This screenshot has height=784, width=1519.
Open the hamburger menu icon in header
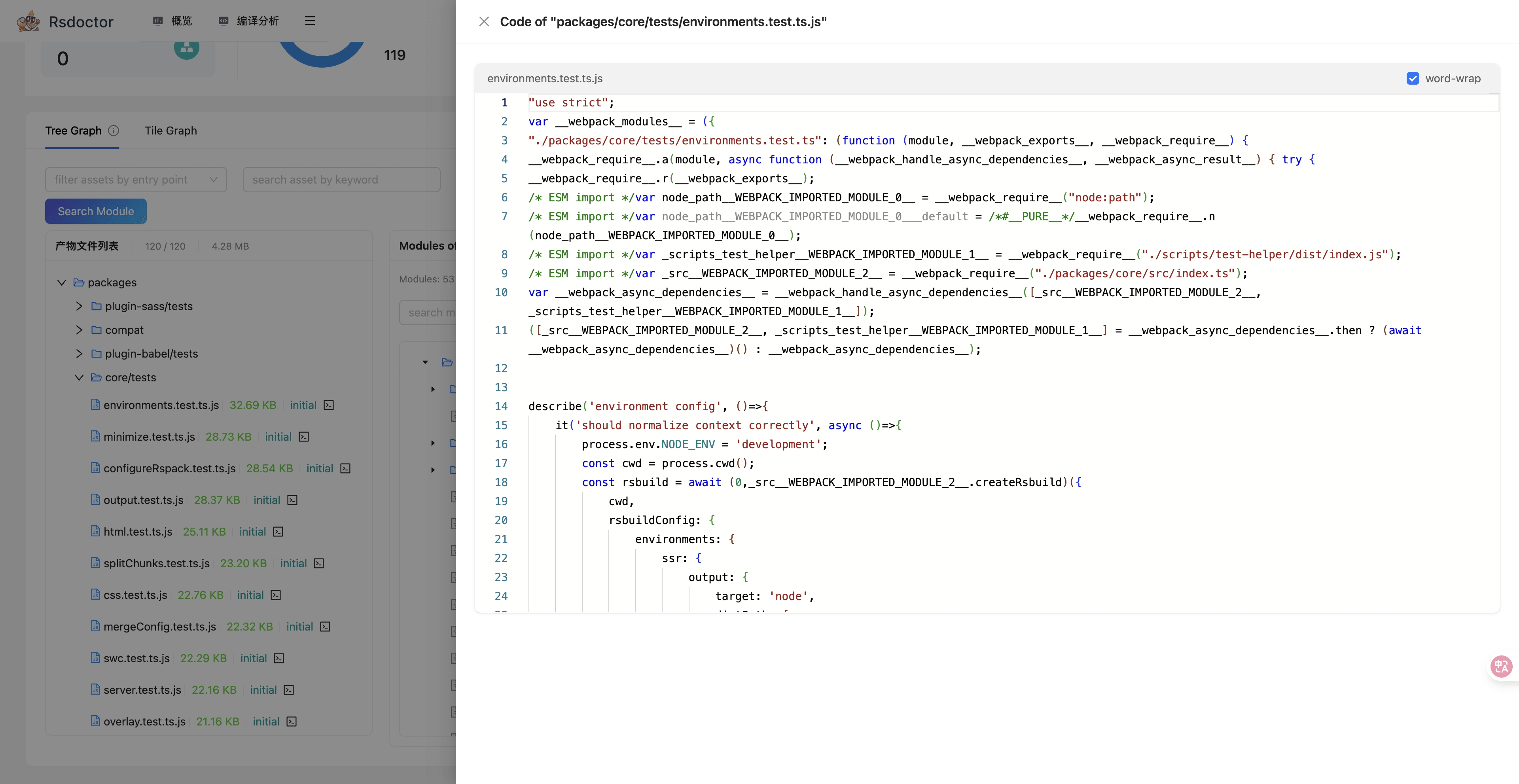click(310, 21)
